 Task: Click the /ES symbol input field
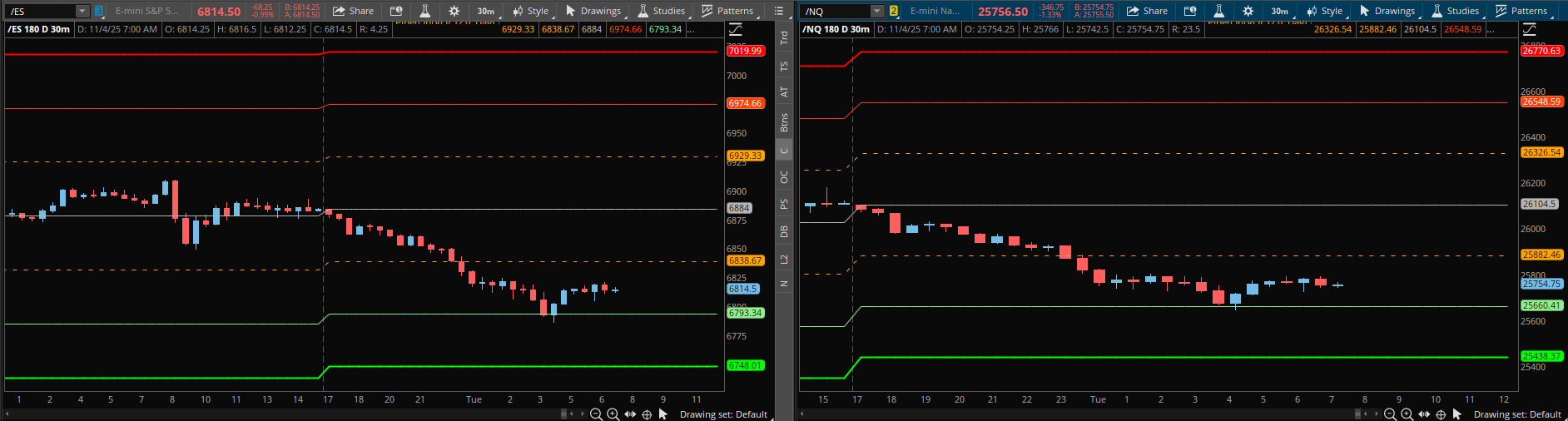(42, 11)
